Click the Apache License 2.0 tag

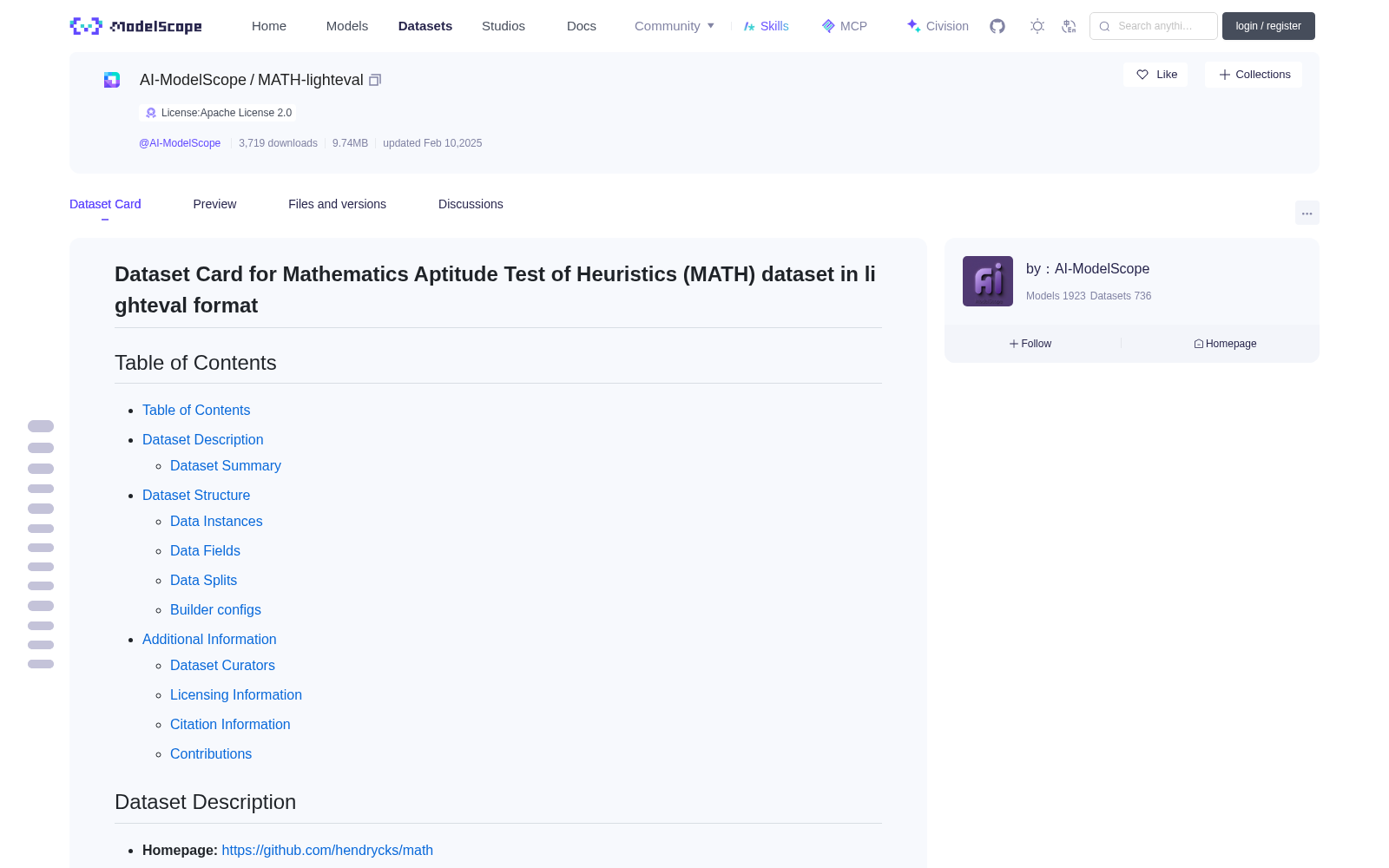218,113
